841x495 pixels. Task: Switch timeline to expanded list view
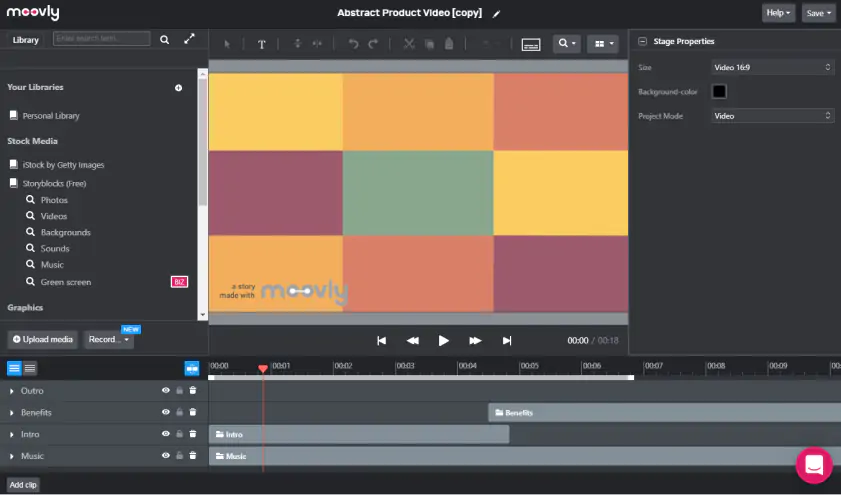pyautogui.click(x=14, y=368)
